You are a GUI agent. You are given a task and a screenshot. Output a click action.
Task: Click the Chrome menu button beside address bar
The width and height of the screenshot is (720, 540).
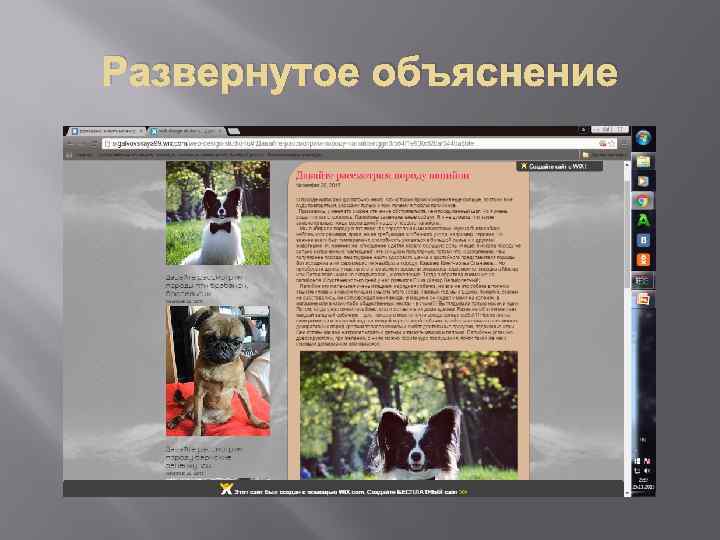click(624, 144)
